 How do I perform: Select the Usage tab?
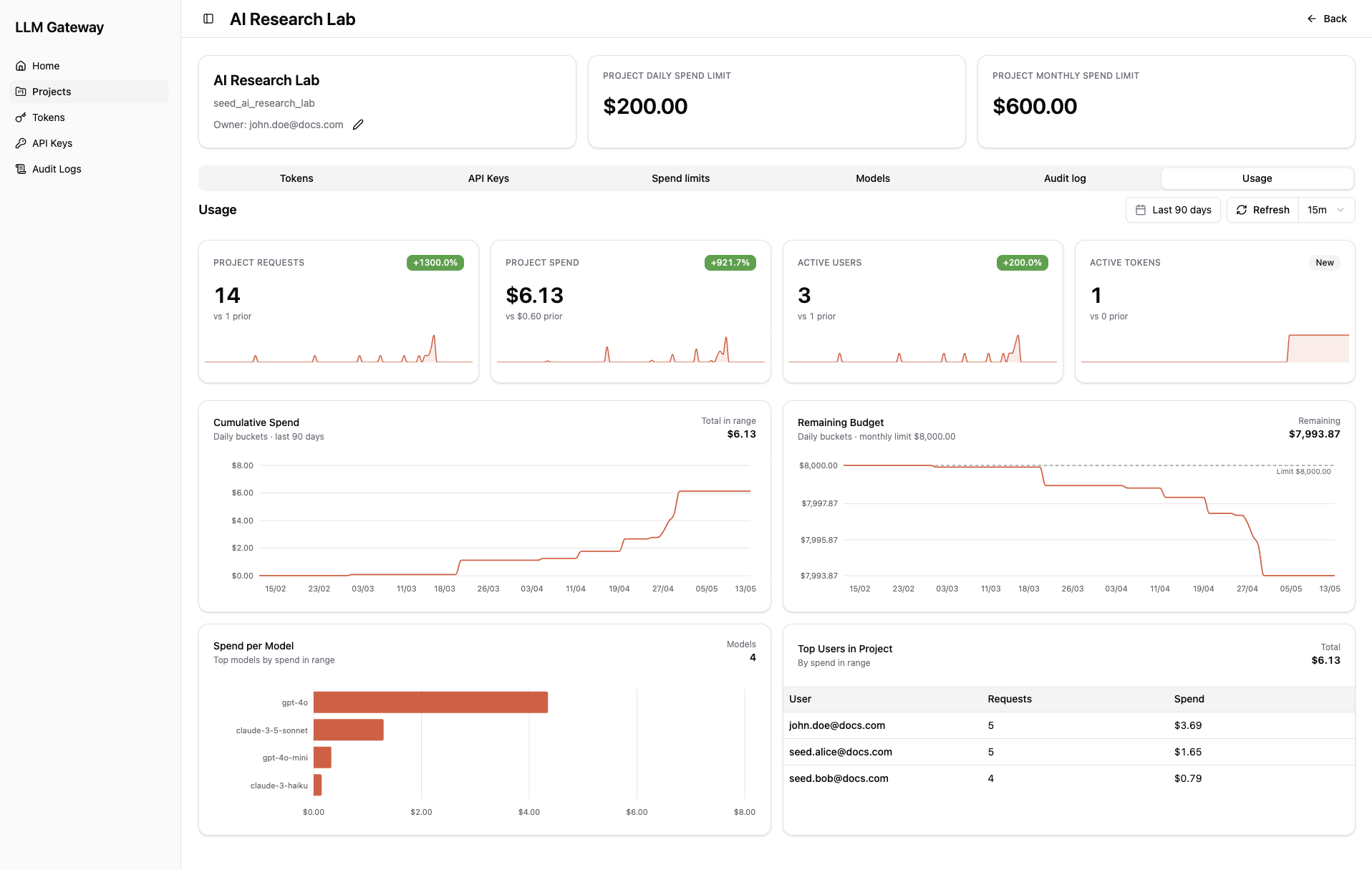pyautogui.click(x=1257, y=178)
